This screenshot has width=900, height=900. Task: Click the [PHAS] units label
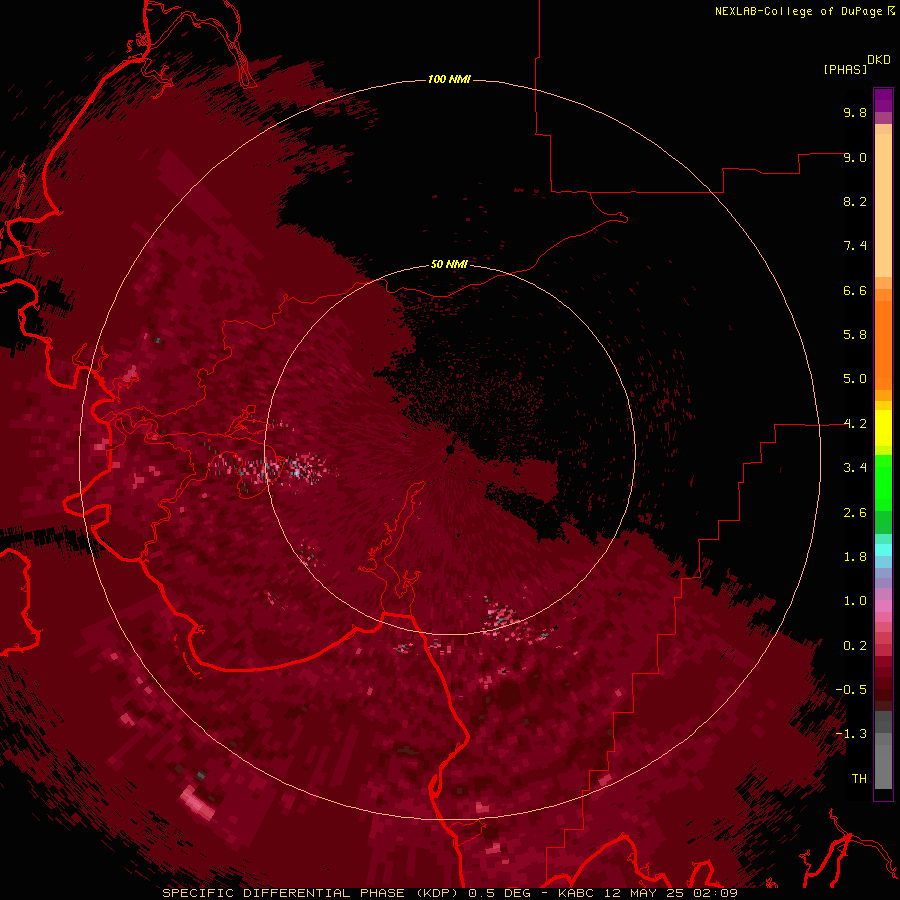coord(845,69)
